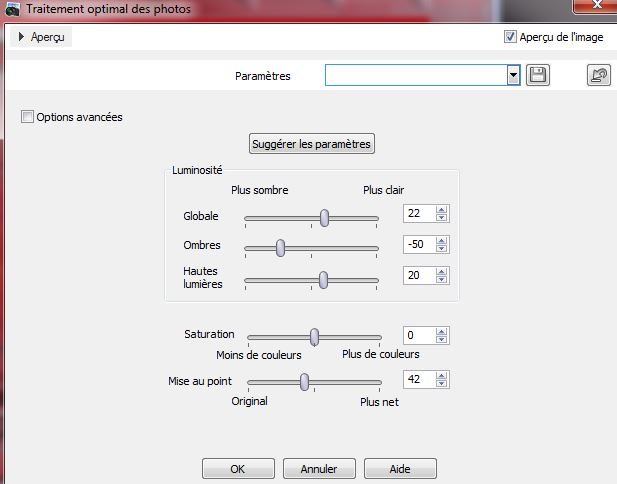Click the Saturation slider handle
Image resolution: width=617 pixels, height=484 pixels.
click(314, 337)
